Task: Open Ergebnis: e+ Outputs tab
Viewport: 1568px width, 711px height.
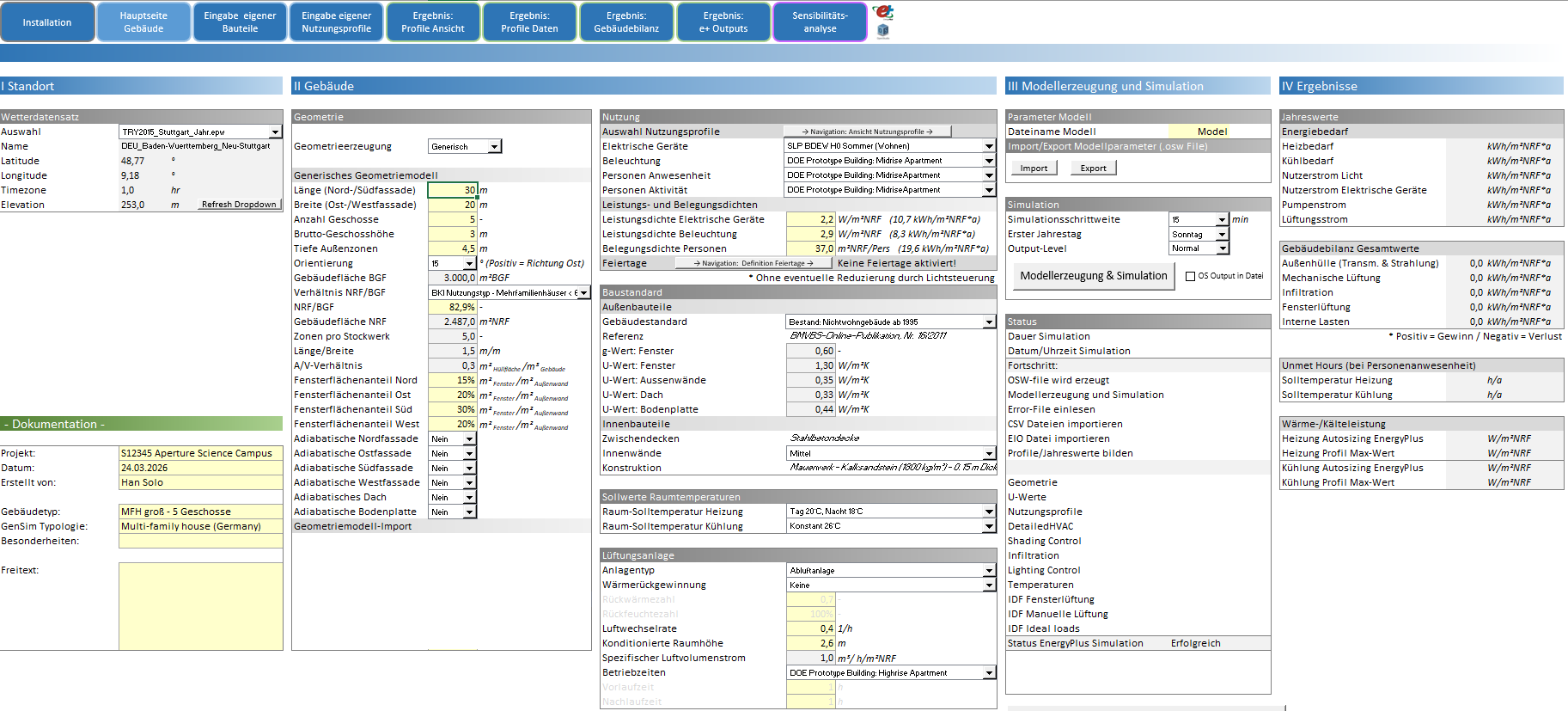Action: pos(723,22)
